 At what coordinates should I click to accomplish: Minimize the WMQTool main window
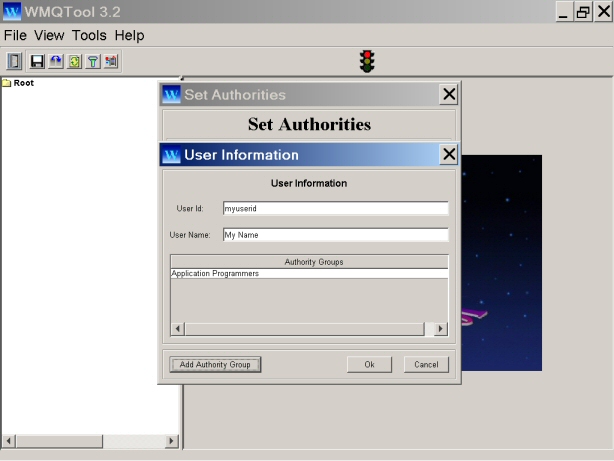point(563,12)
